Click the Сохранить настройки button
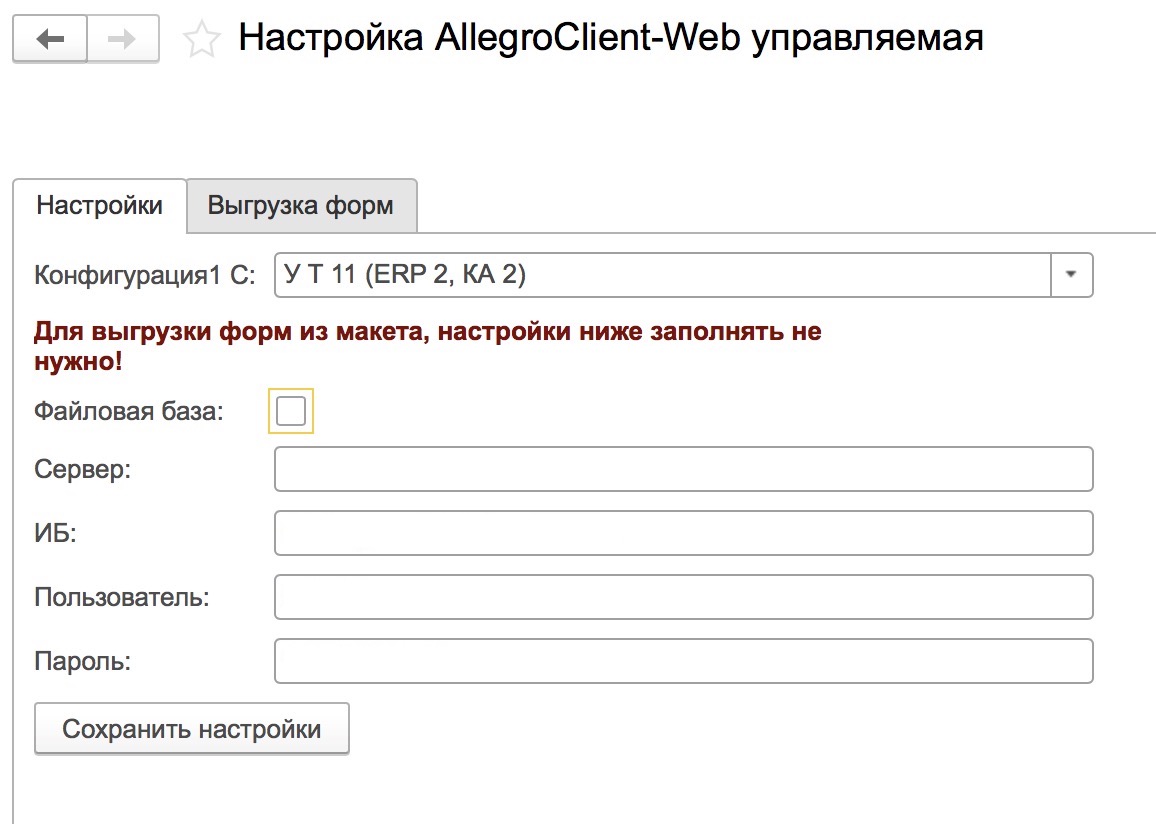The image size is (1156, 824). (192, 729)
